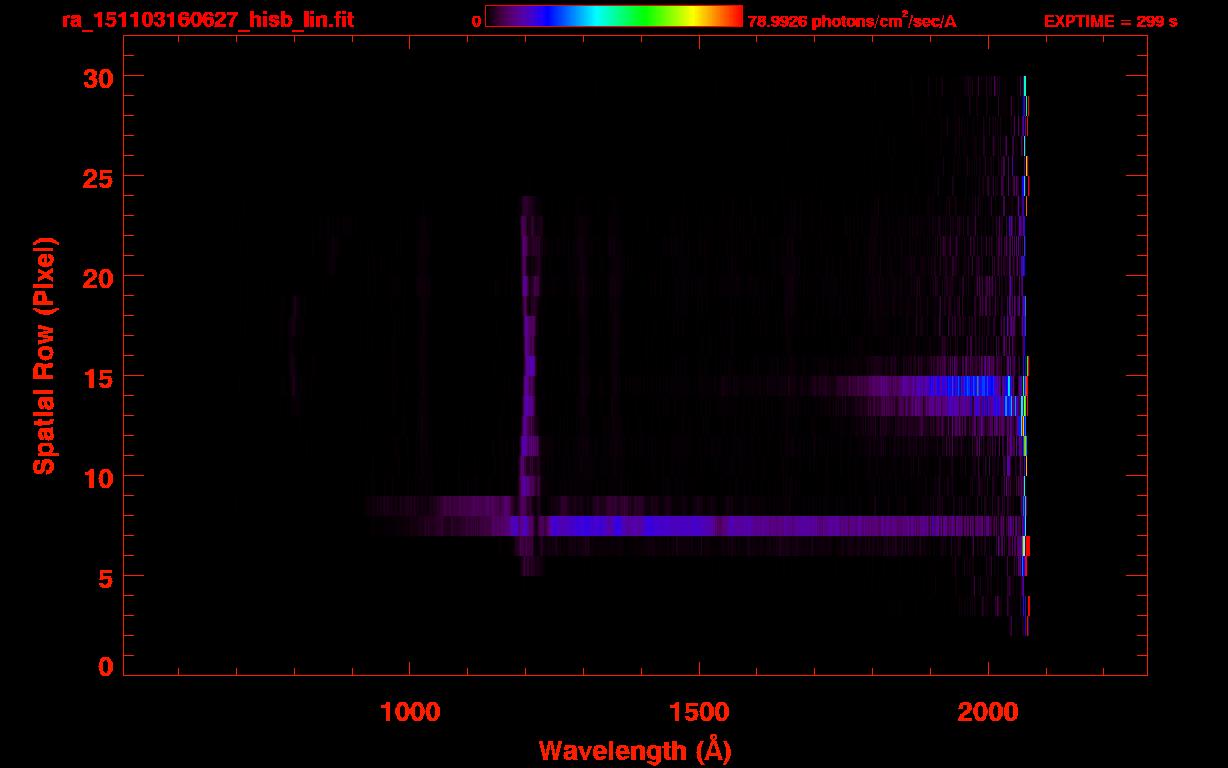
Task: Click the 2000 wavelength tick label
Action: point(988,712)
